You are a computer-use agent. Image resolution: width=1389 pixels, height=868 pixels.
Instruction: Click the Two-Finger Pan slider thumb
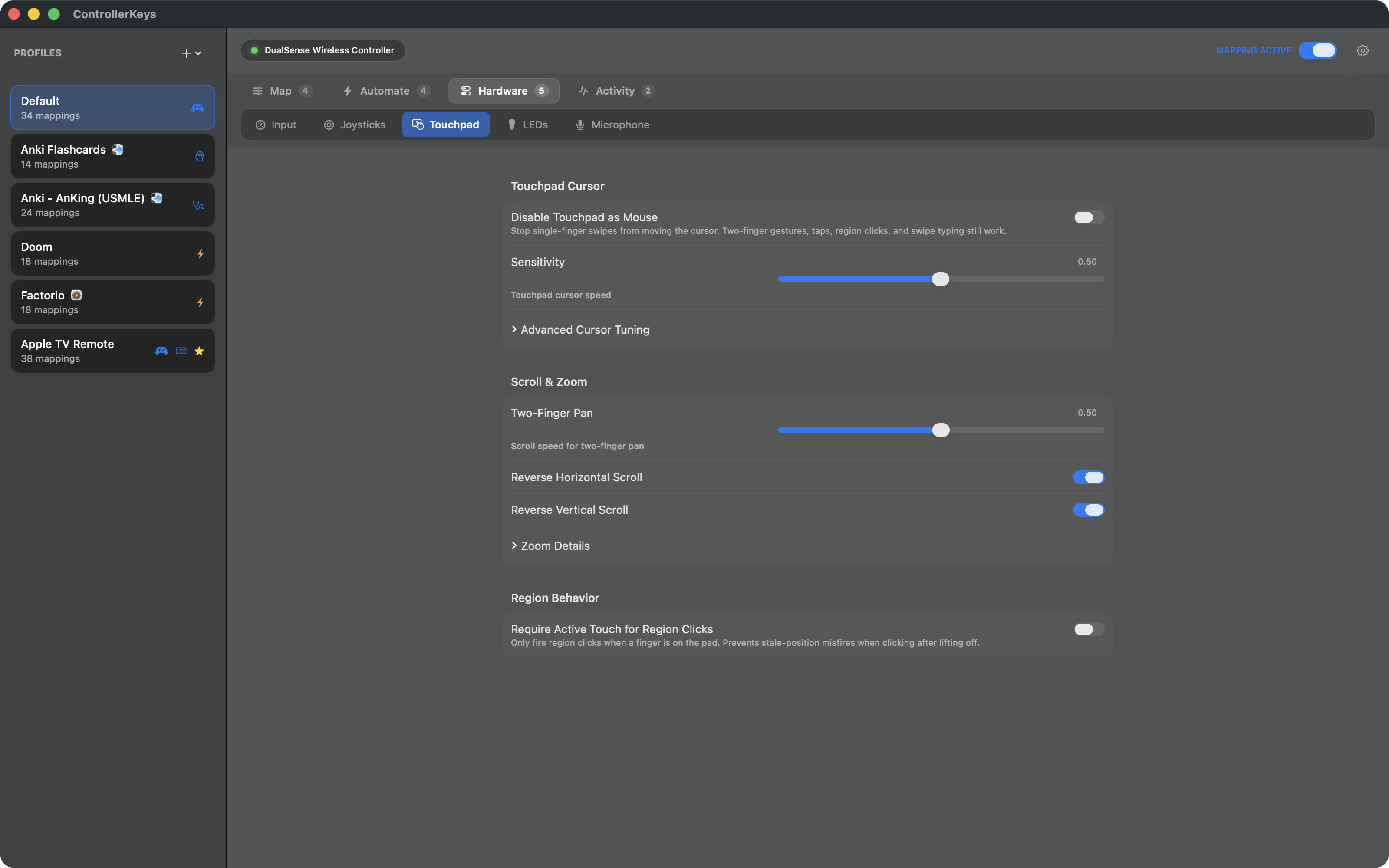(940, 430)
